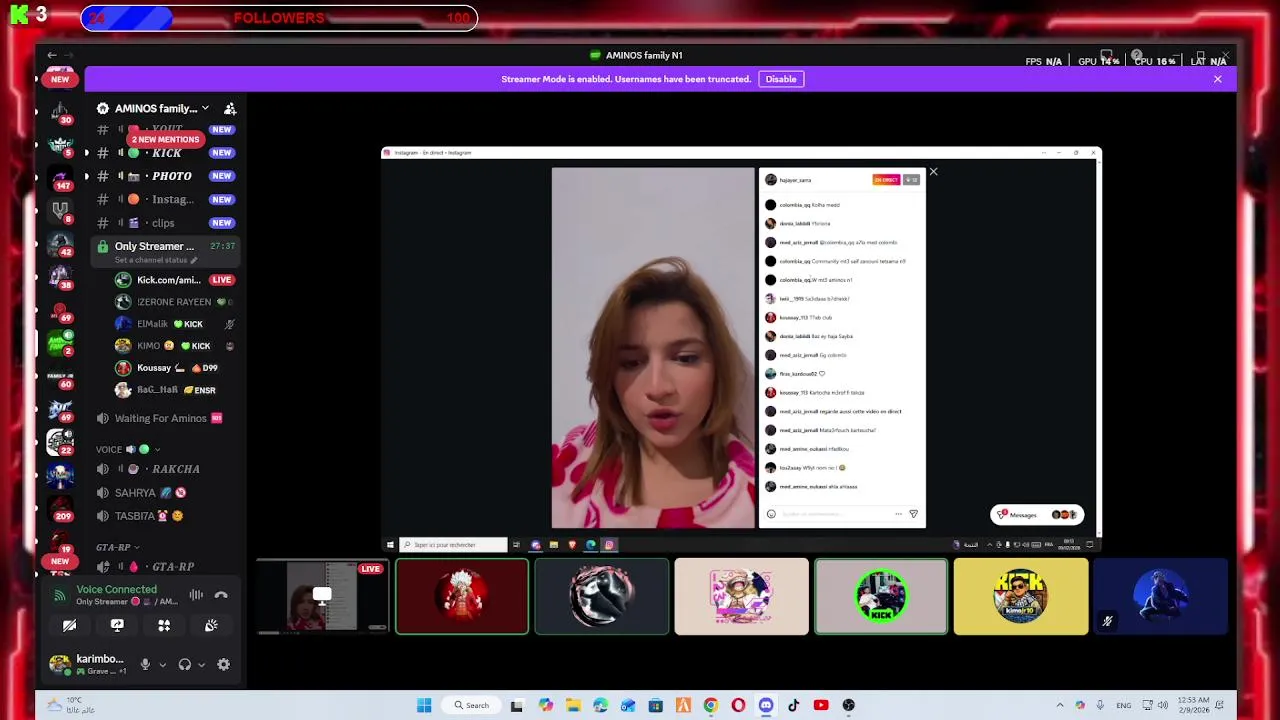Click user KIMO in voice list
1280x720 pixels.
174,346
